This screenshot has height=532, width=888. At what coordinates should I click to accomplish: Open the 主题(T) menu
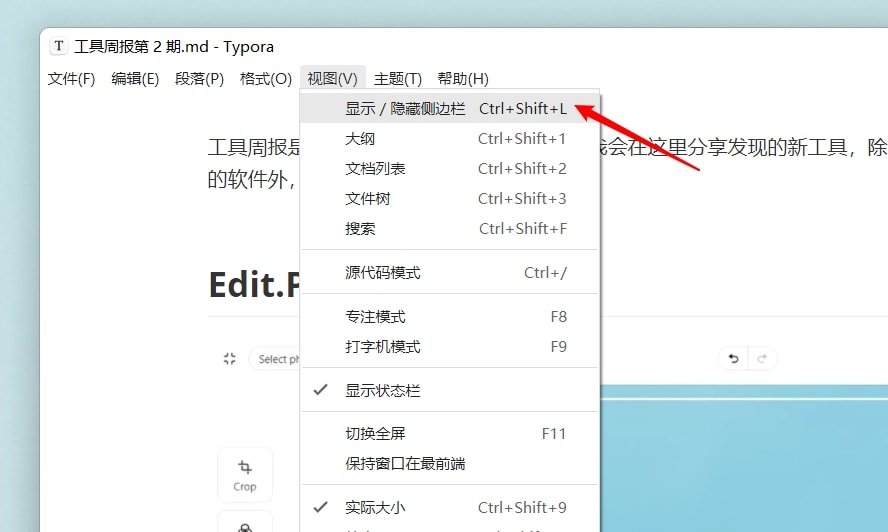tap(398, 78)
